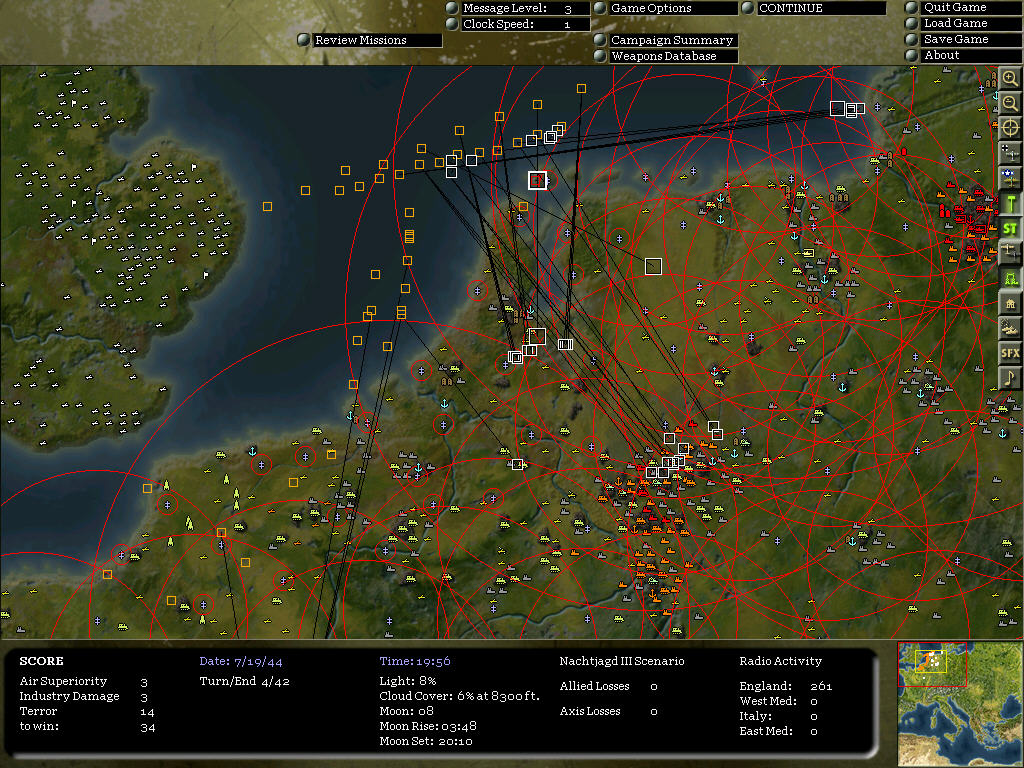Click Turn/End 4/42 text
Image resolution: width=1024 pixels, height=768 pixels.
tap(244, 681)
